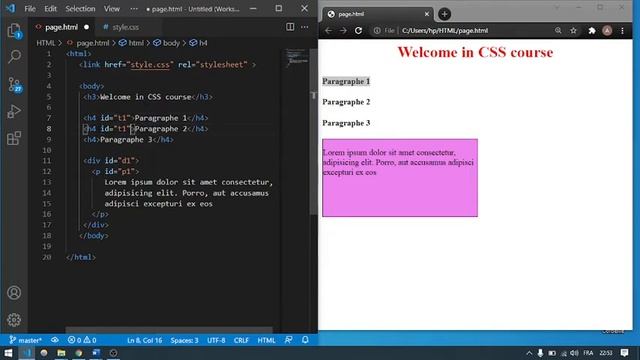Viewport: 640px width, 360px height.
Task: Click Ln 8, Col 16 cursor position
Action: coord(144,340)
